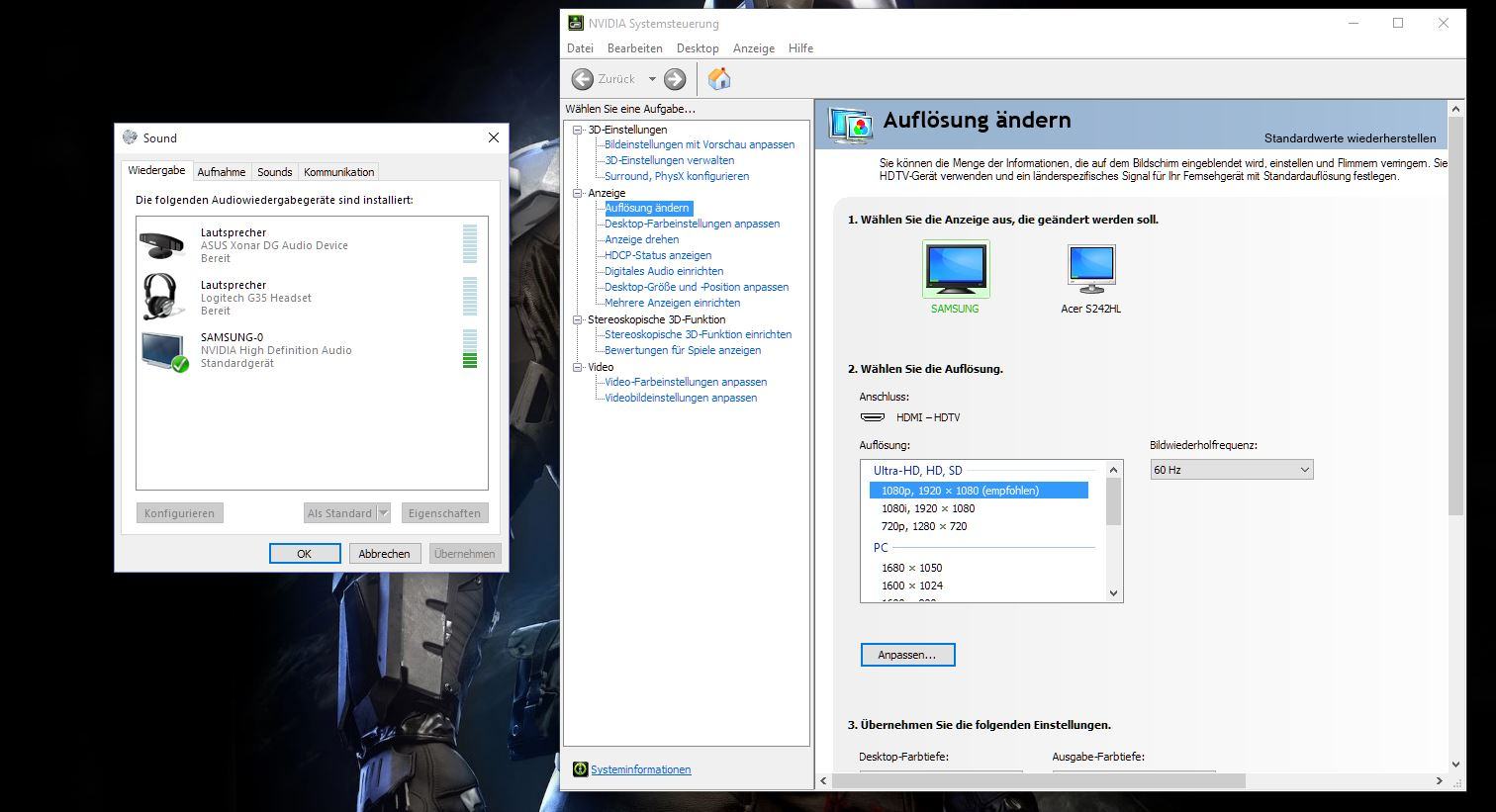Click SAMSUNG-0 NVIDIA audio device icon

163,351
